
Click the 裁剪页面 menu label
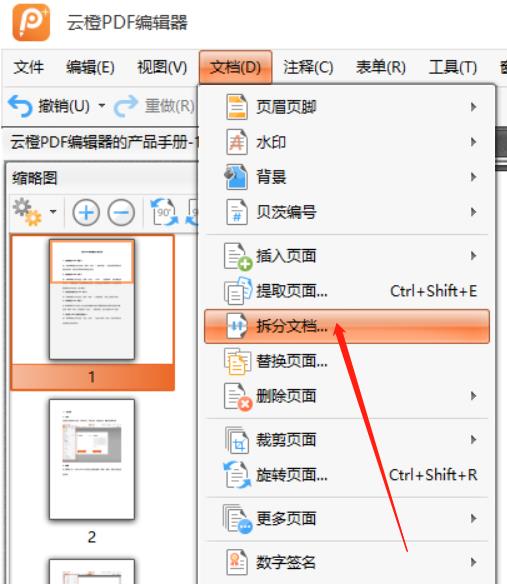pos(286,440)
